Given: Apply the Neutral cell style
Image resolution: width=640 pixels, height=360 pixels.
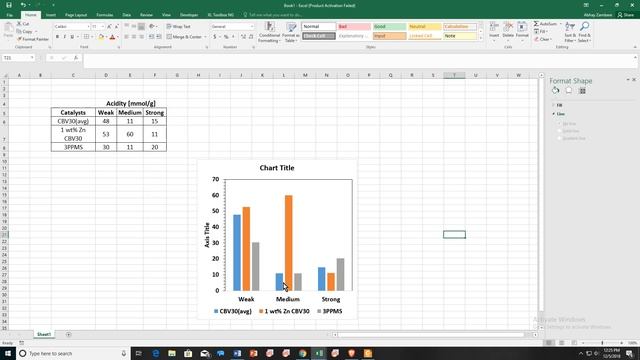Looking at the screenshot, I should coord(424,27).
